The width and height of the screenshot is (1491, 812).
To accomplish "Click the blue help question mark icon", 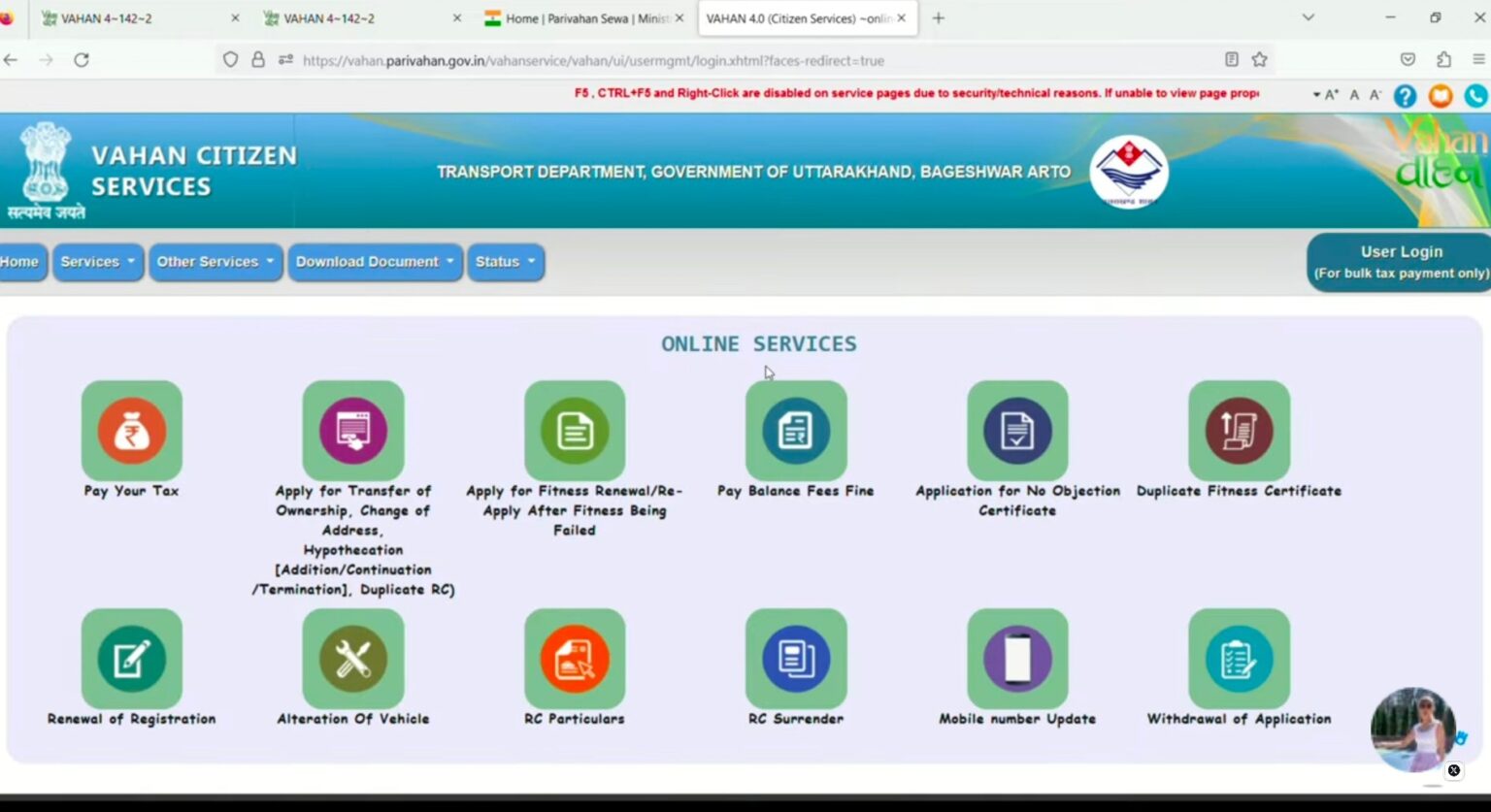I will (x=1405, y=95).
